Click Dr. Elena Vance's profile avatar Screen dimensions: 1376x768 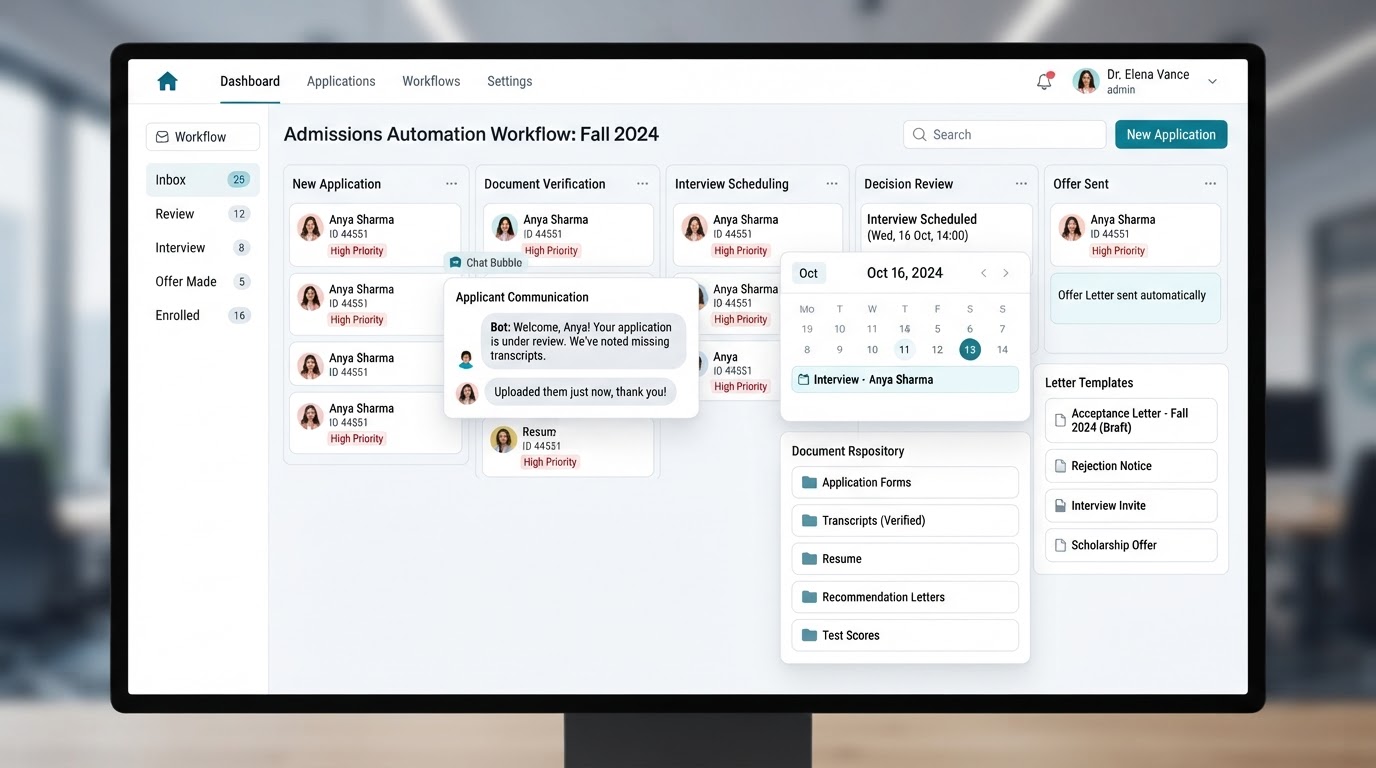click(x=1086, y=82)
